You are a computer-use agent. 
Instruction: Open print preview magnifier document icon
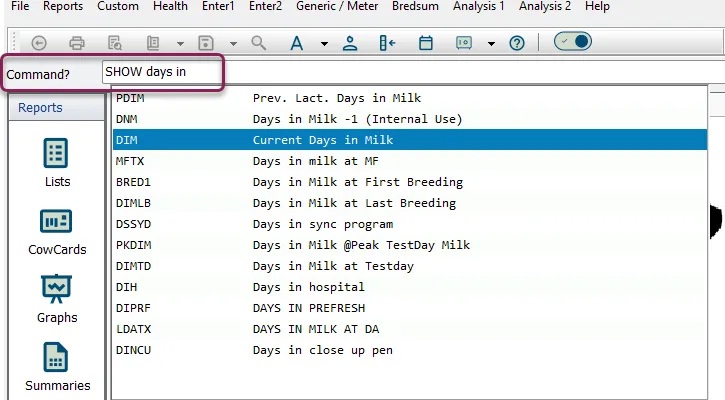click(115, 43)
